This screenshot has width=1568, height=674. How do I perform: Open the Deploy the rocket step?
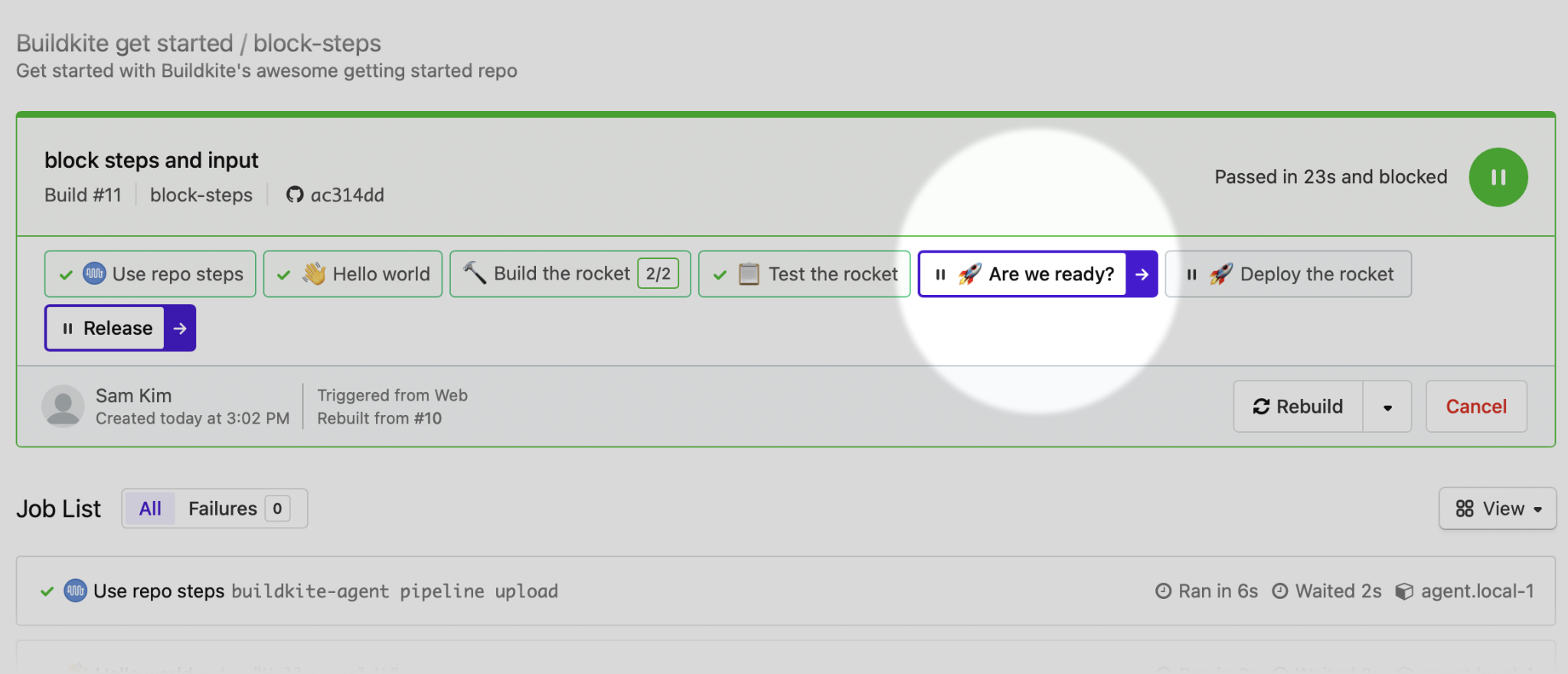coord(1289,274)
